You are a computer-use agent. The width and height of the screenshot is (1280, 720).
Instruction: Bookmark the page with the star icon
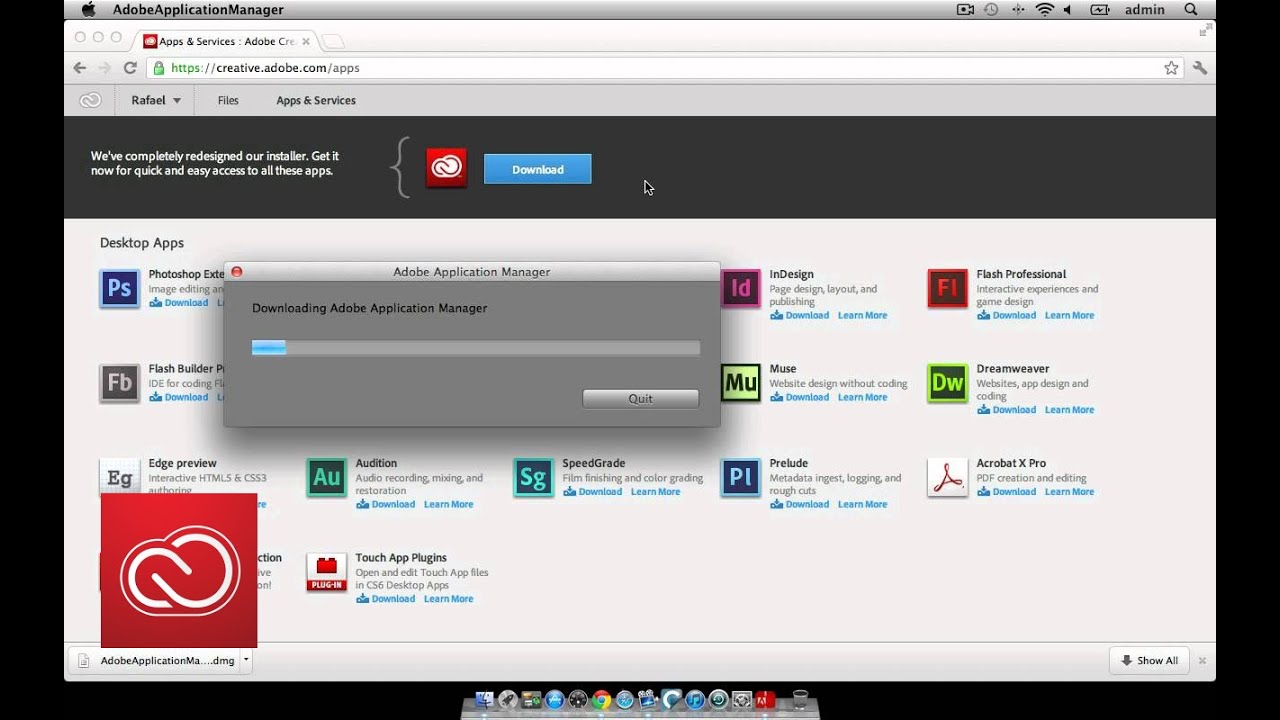pos(1171,68)
